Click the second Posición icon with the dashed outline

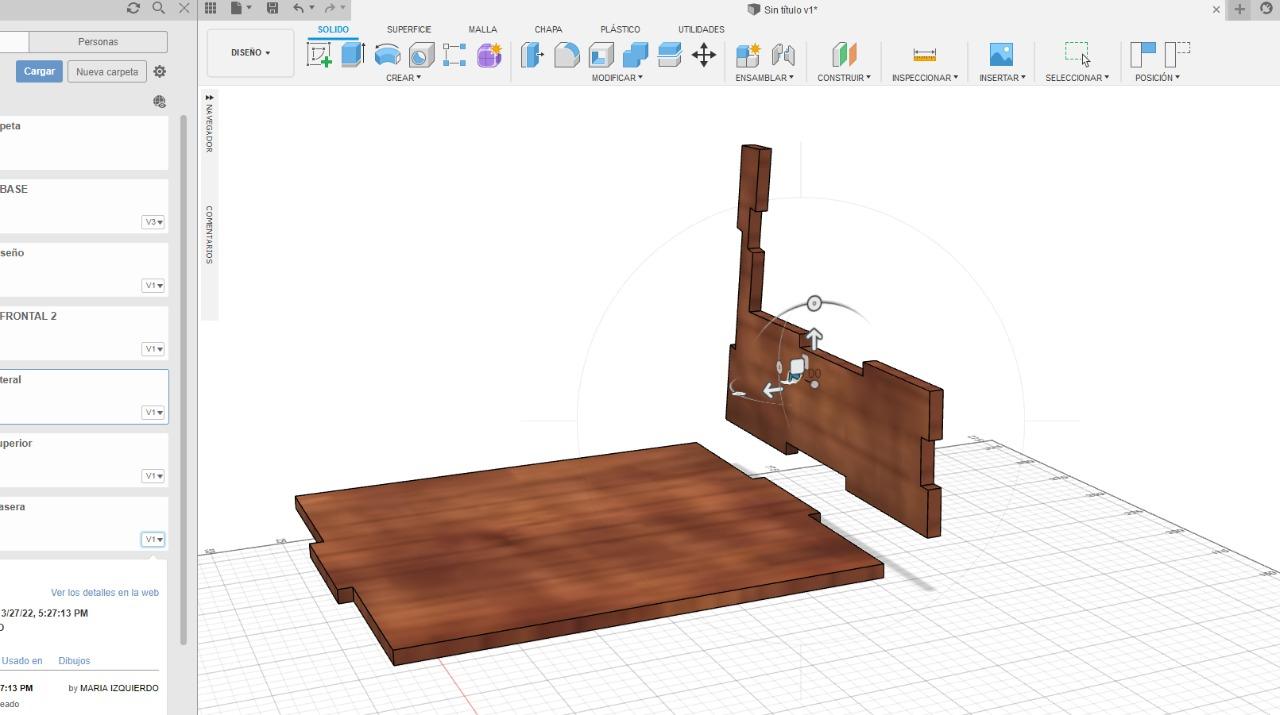point(1177,55)
